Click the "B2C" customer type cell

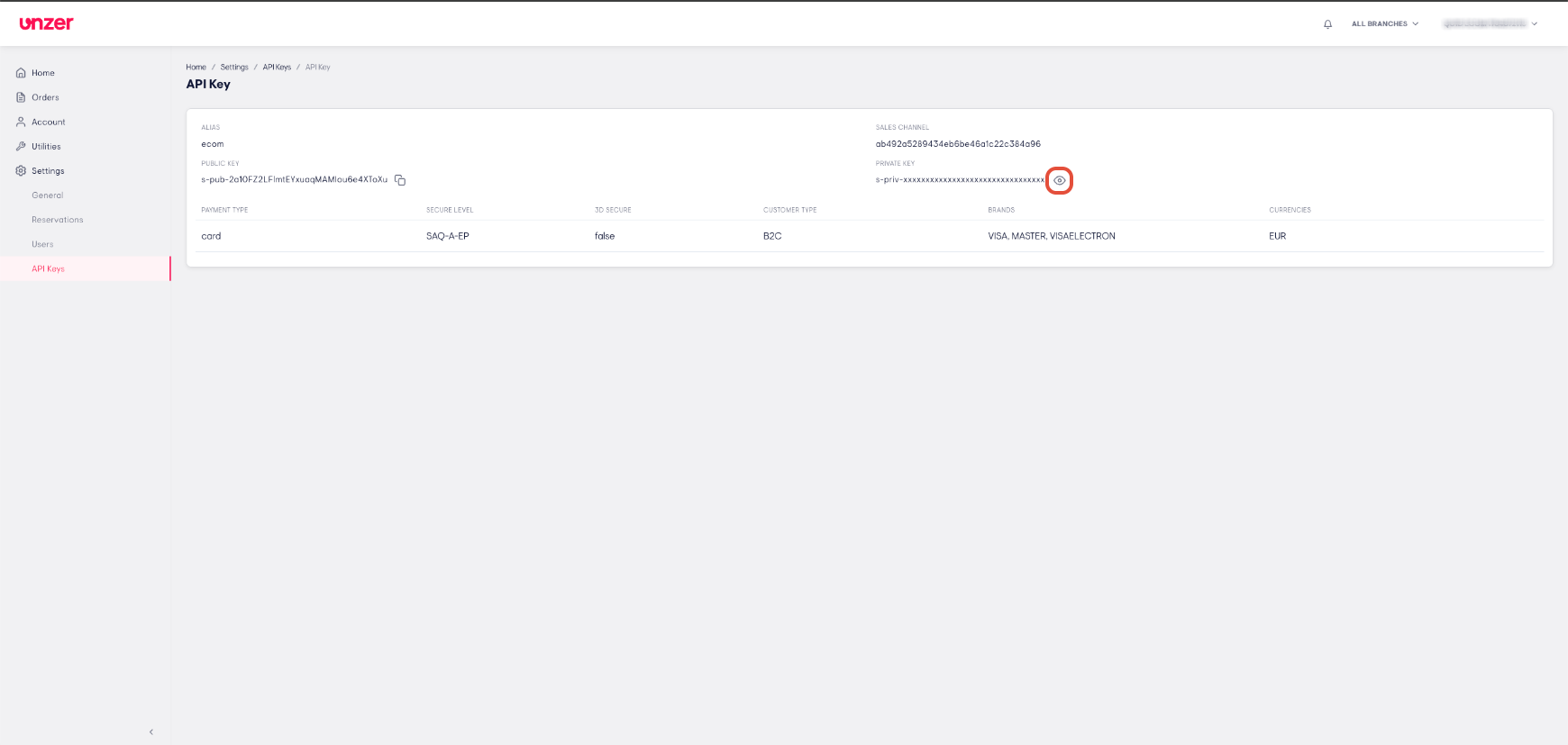pos(772,236)
